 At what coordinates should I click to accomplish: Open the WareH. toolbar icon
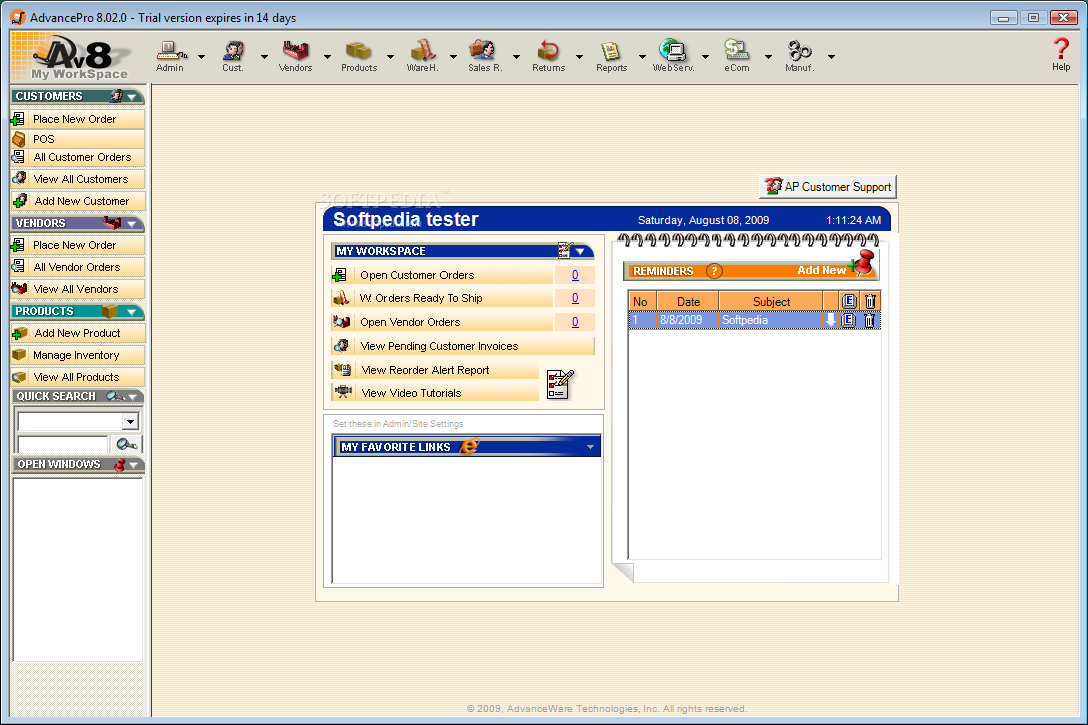(423, 56)
